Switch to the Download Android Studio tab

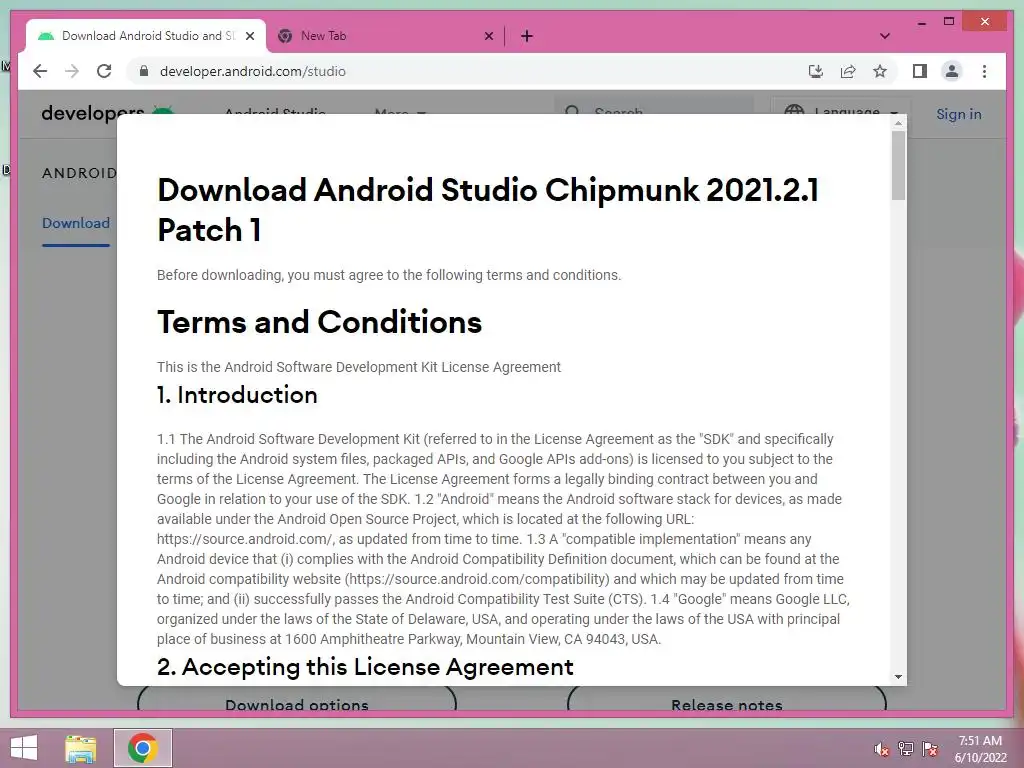point(146,36)
